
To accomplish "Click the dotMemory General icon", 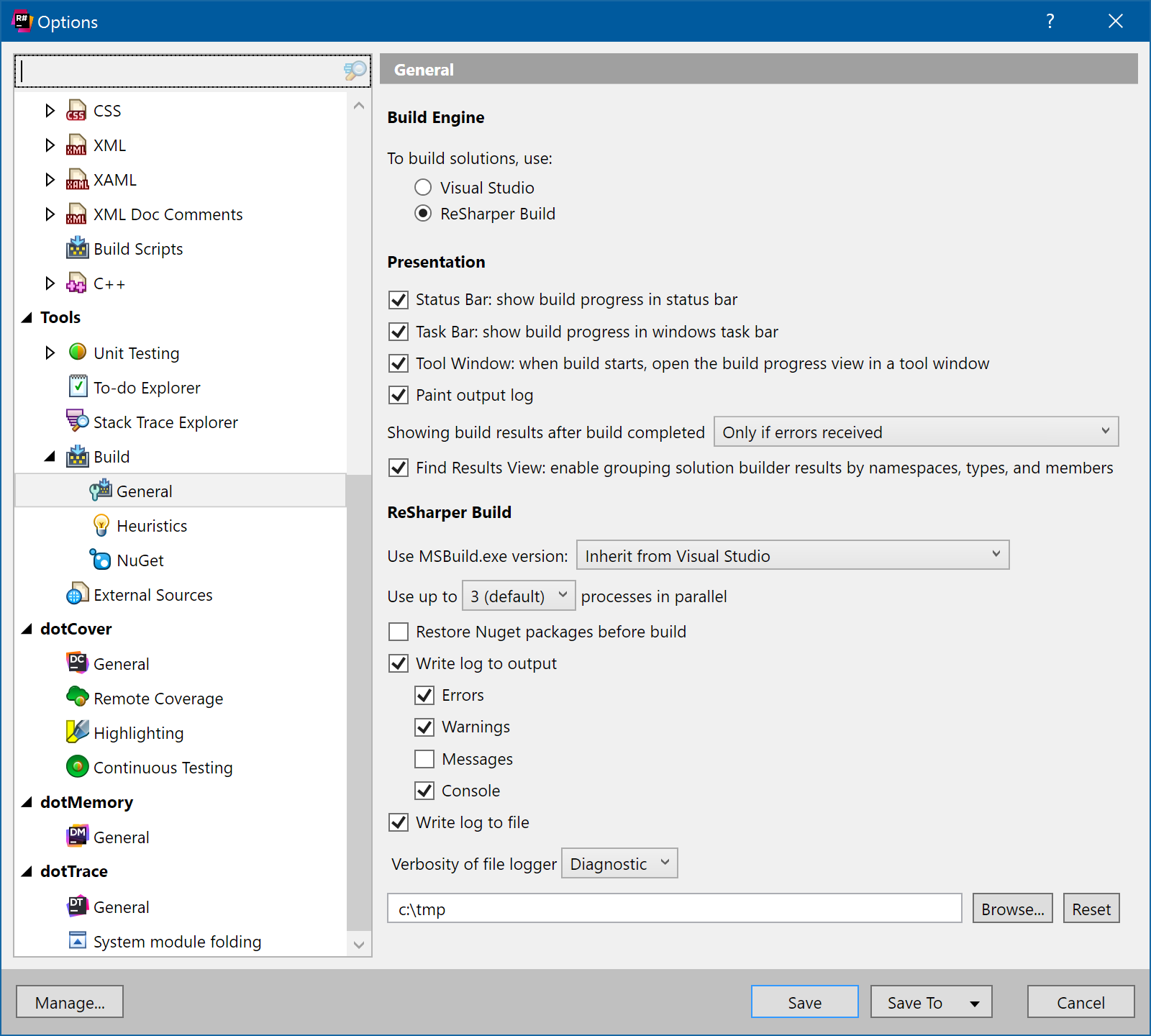I will [77, 836].
